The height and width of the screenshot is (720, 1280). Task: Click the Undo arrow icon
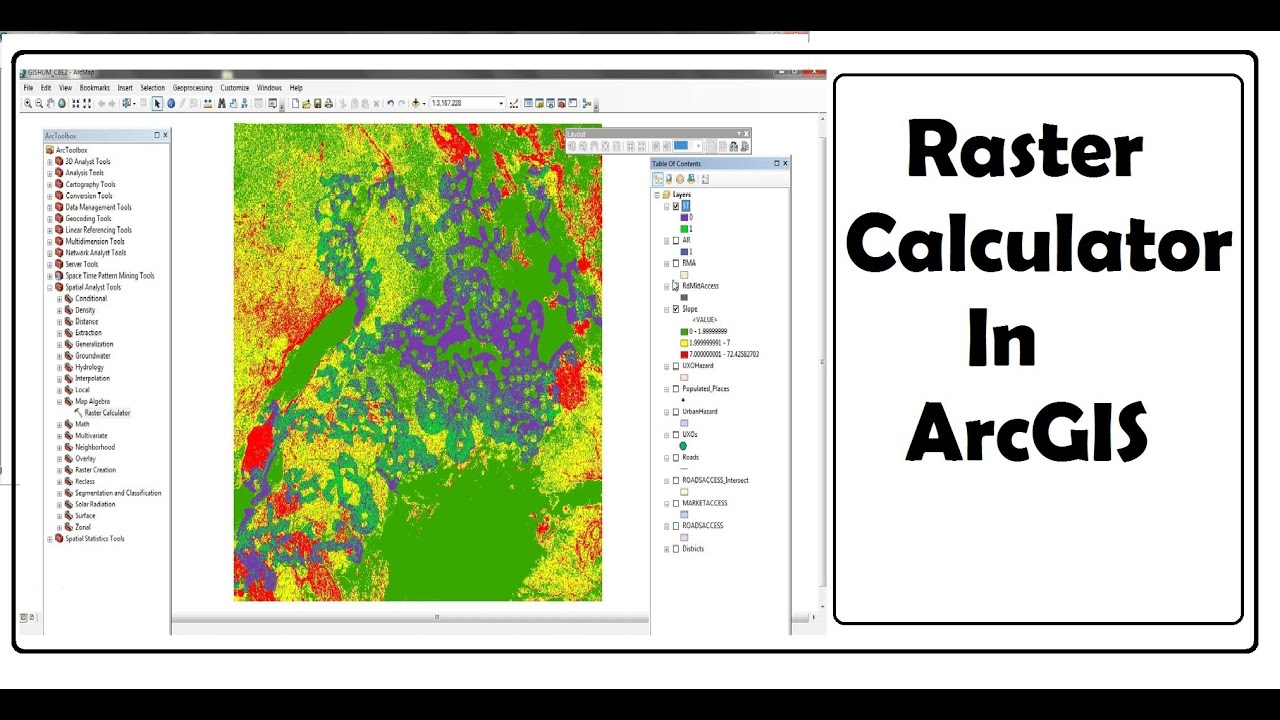tap(390, 103)
